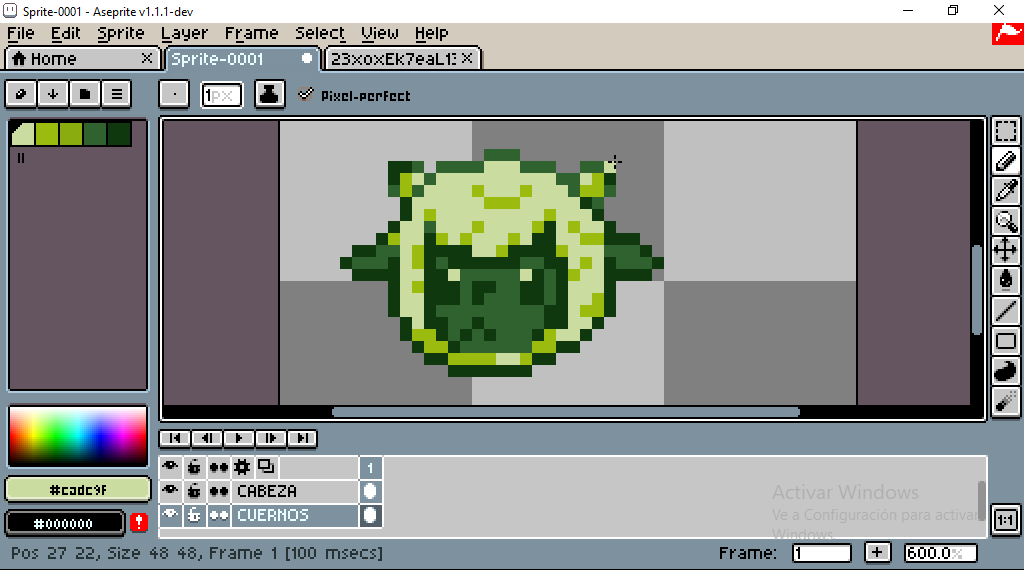
Task: Open the Sprite menu
Action: pyautogui.click(x=121, y=33)
